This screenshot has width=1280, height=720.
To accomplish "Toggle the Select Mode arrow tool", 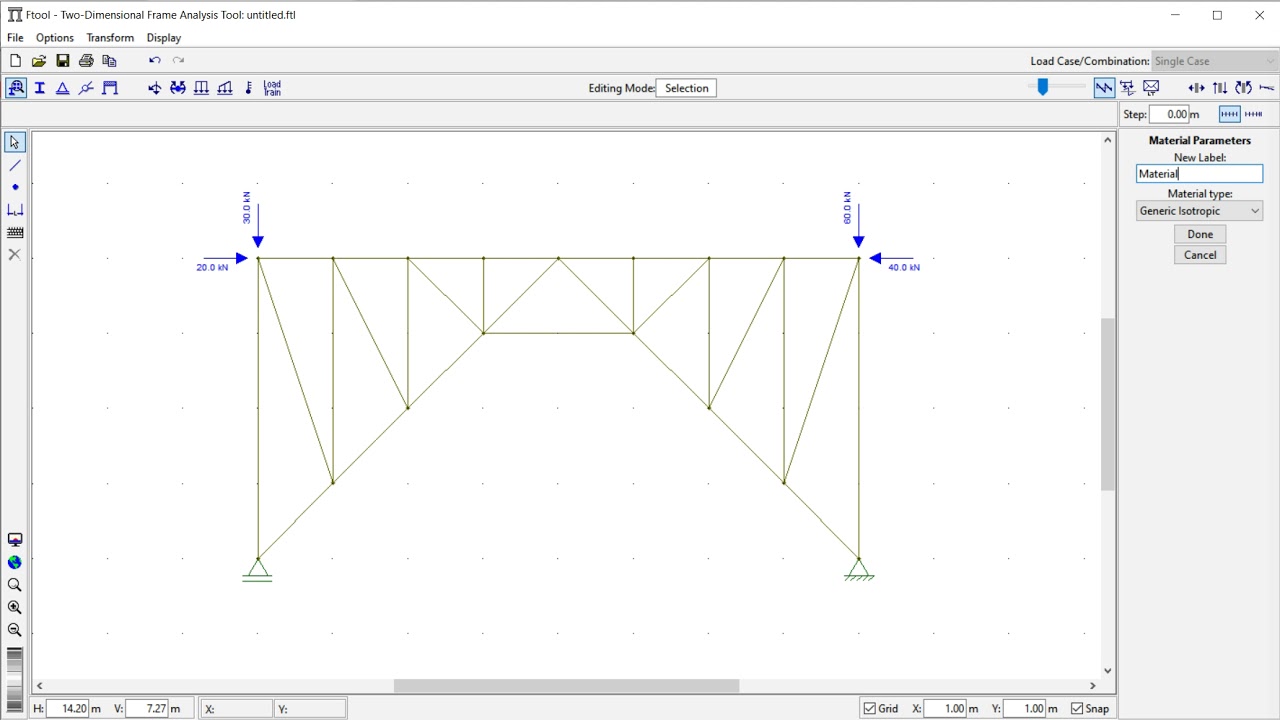I will (x=15, y=142).
